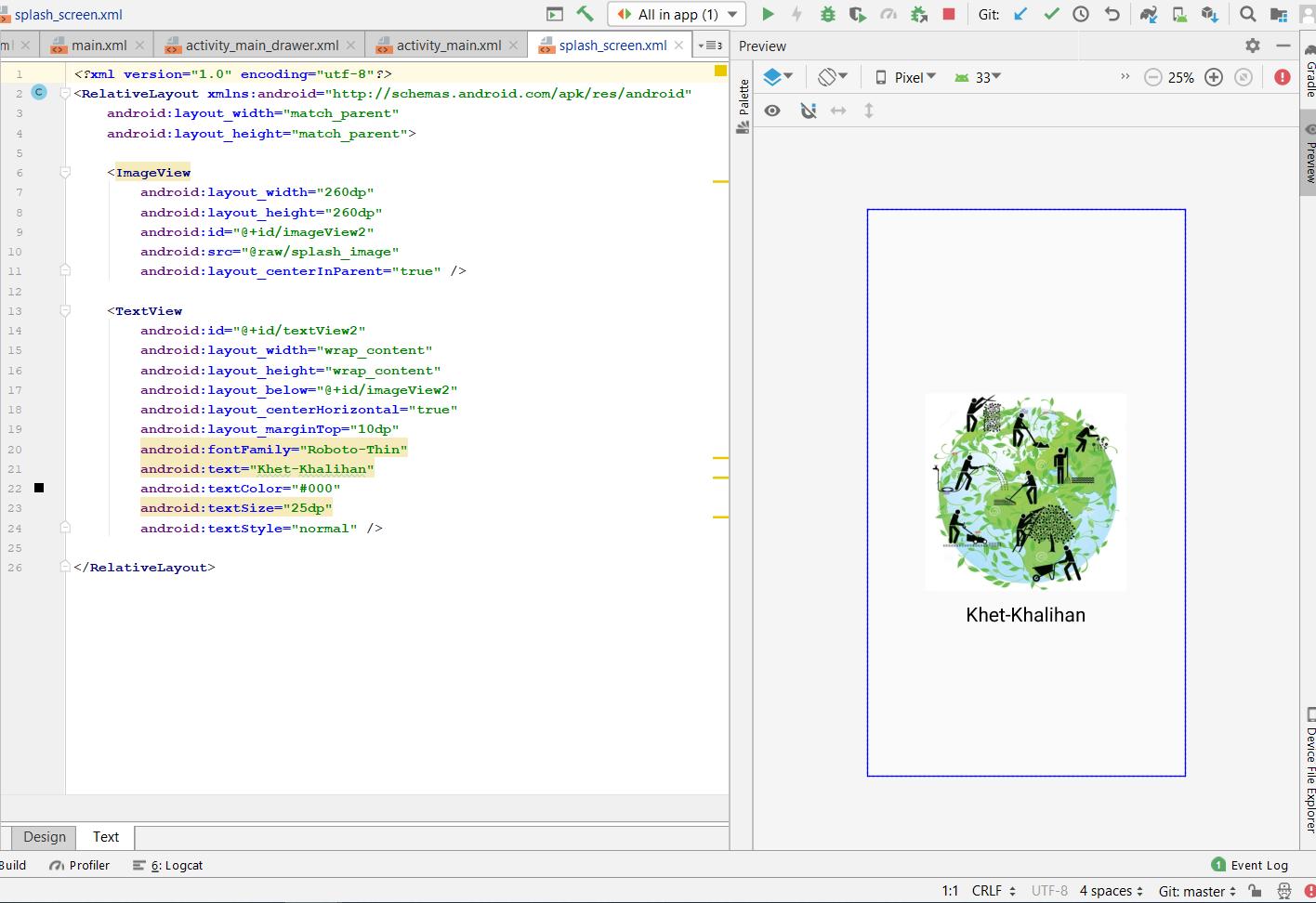Click the Debug app bug icon

827,14
